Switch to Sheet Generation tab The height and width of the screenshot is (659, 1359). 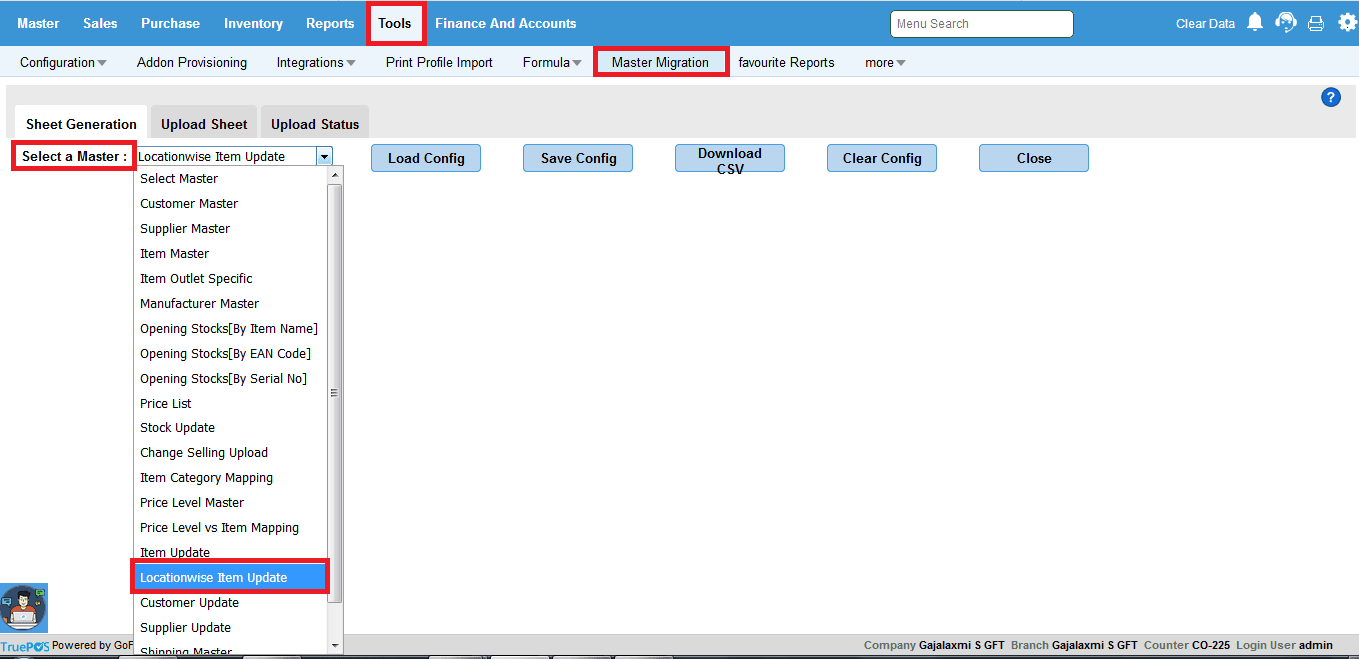[x=81, y=124]
